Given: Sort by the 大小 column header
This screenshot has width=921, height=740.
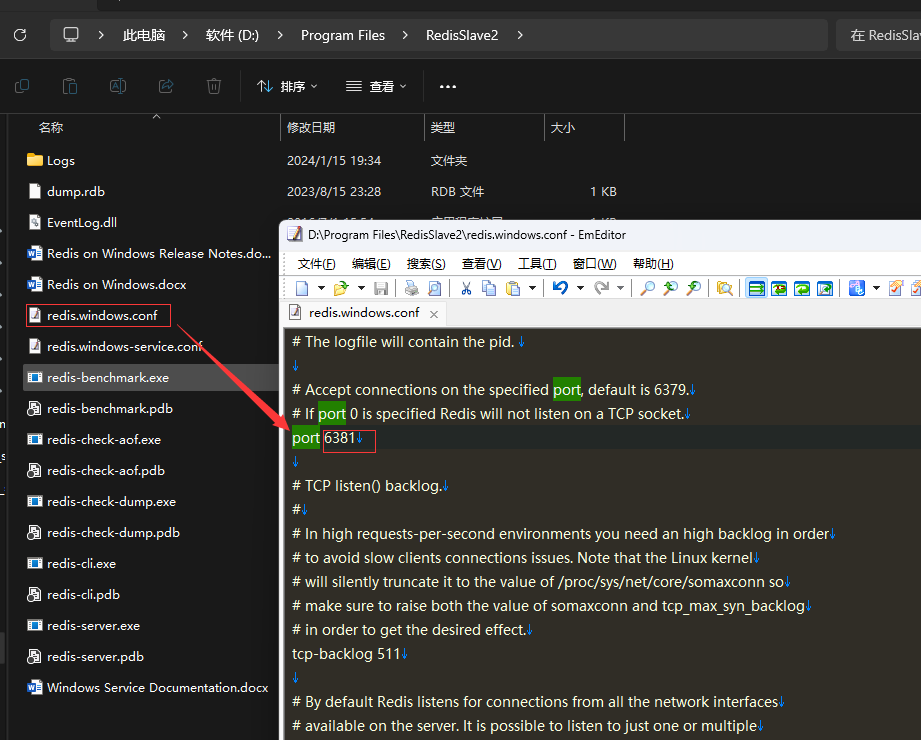Looking at the screenshot, I should coord(584,127).
